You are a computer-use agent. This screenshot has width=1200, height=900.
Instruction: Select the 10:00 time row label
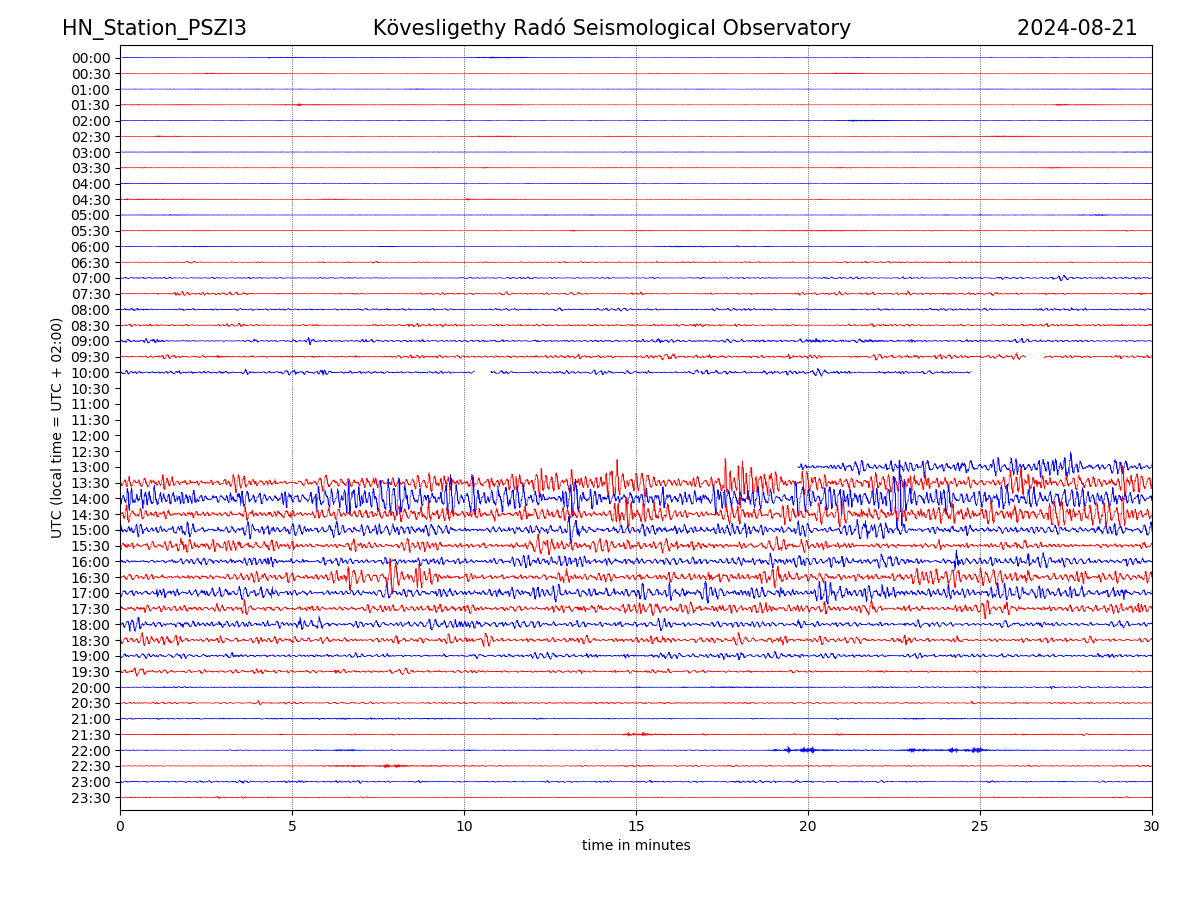pyautogui.click(x=90, y=373)
